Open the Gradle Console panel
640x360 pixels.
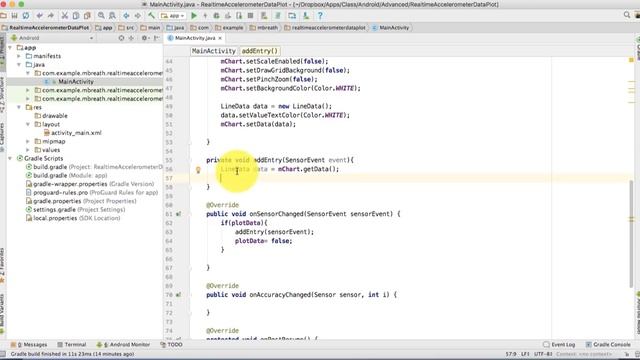pyautogui.click(x=608, y=345)
